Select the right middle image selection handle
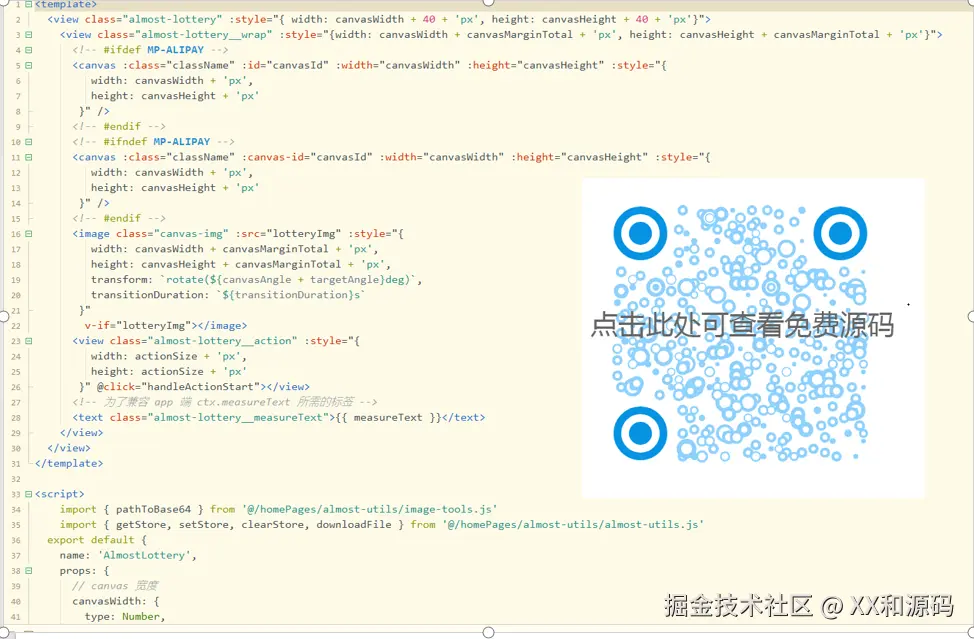This screenshot has height=639, width=974. (x=972, y=317)
